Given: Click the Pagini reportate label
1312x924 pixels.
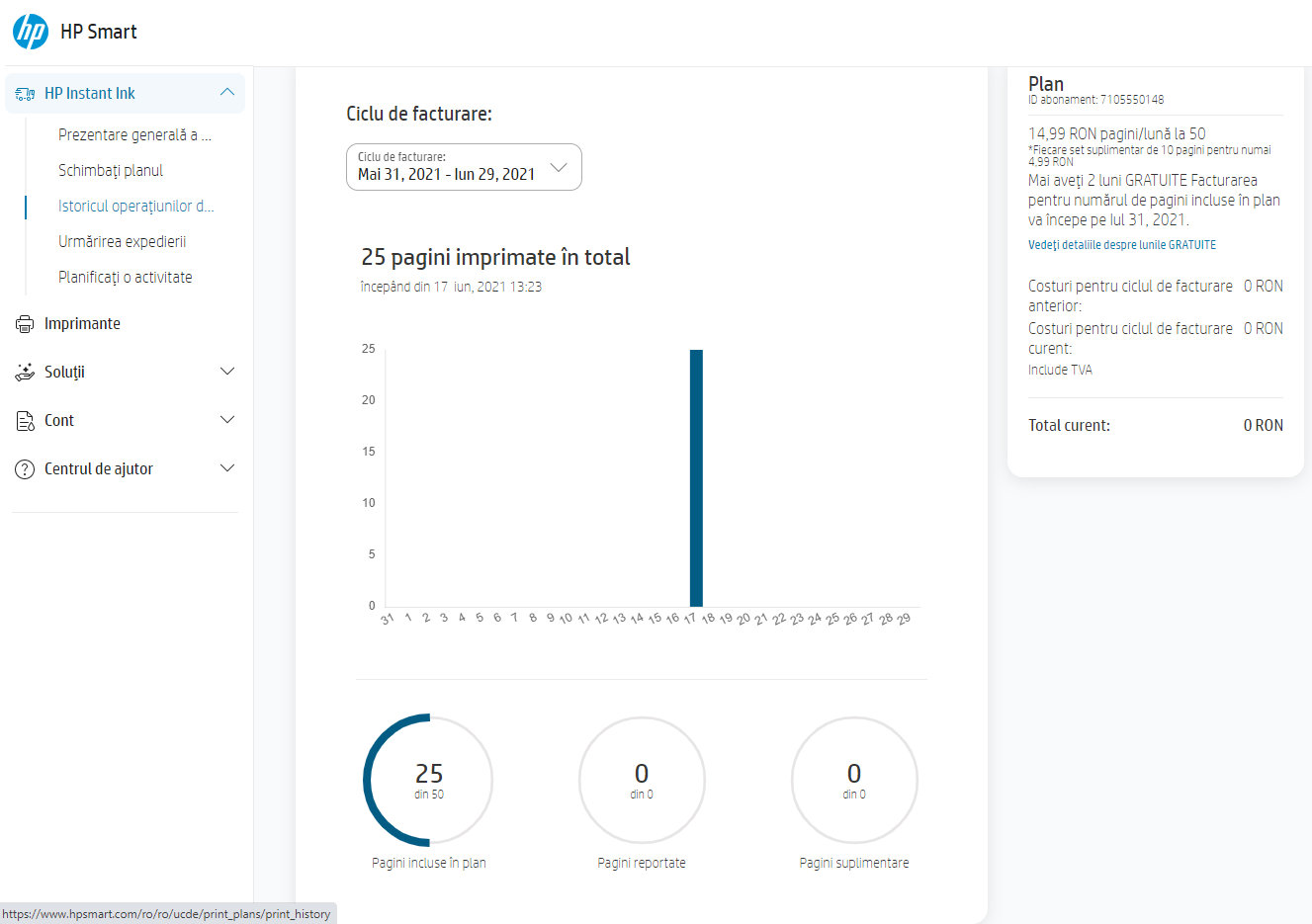Looking at the screenshot, I should [x=642, y=863].
